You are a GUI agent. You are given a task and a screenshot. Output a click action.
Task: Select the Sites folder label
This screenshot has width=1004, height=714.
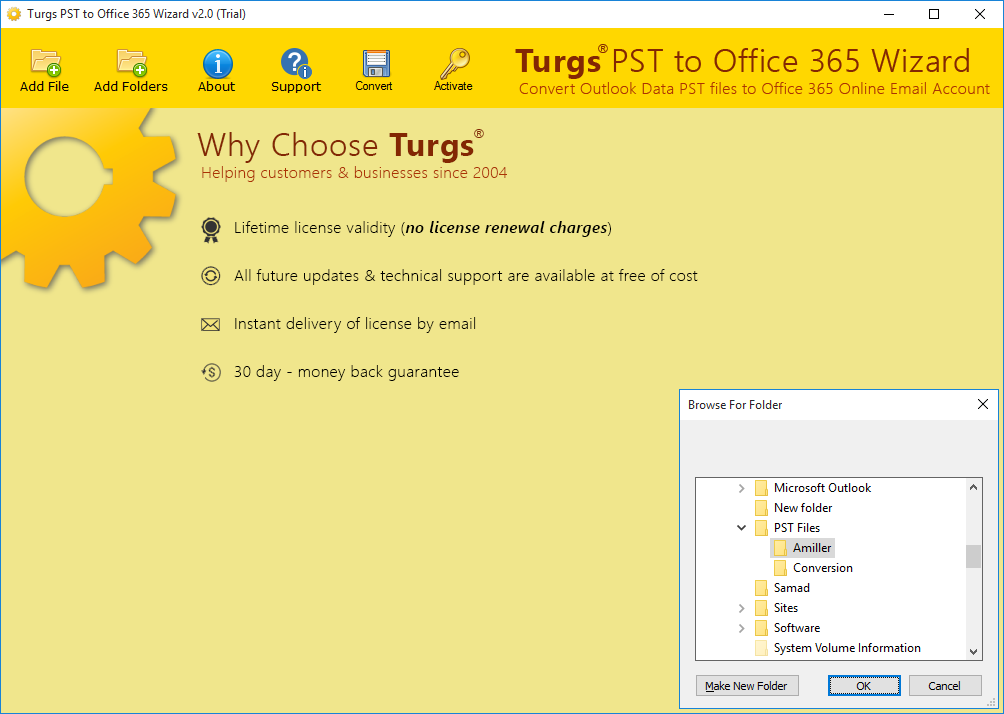[x=786, y=608]
